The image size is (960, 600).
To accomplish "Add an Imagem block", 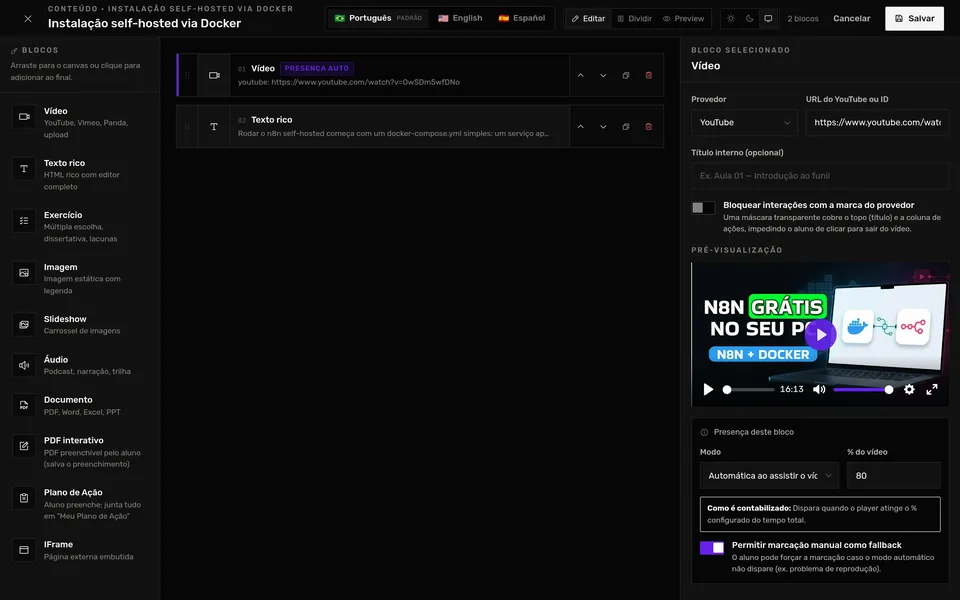I will (x=80, y=279).
